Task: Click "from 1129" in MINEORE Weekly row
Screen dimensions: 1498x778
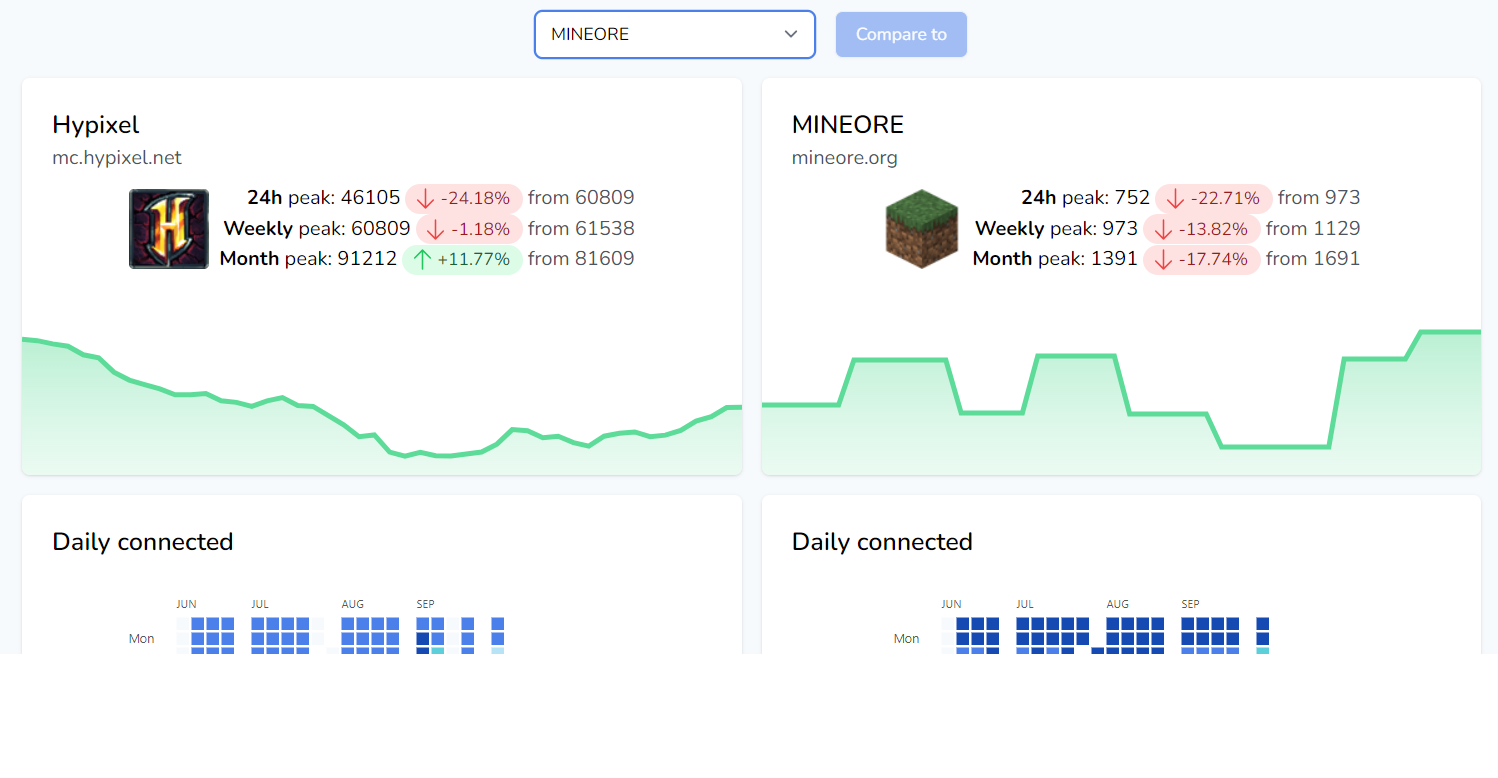Action: click(1313, 229)
